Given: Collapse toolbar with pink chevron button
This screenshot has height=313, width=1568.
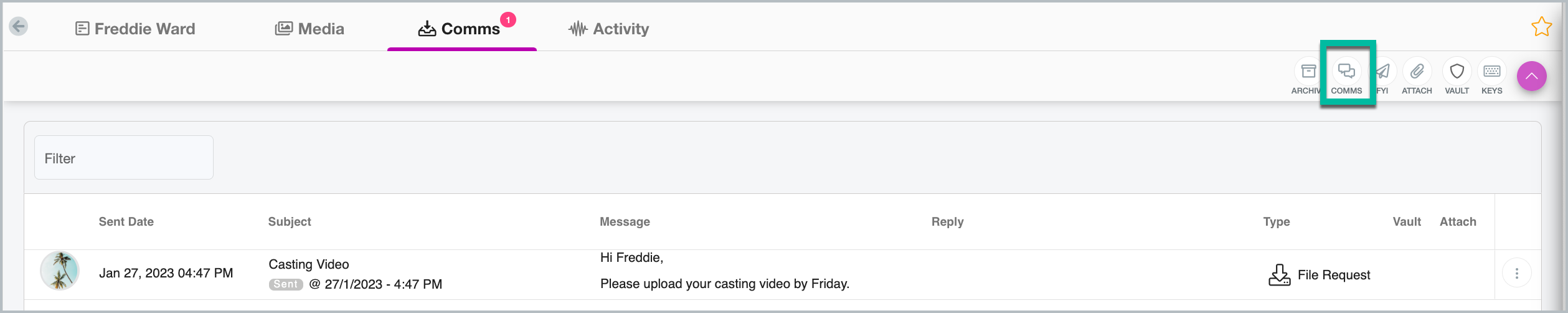Looking at the screenshot, I should click(x=1531, y=76).
